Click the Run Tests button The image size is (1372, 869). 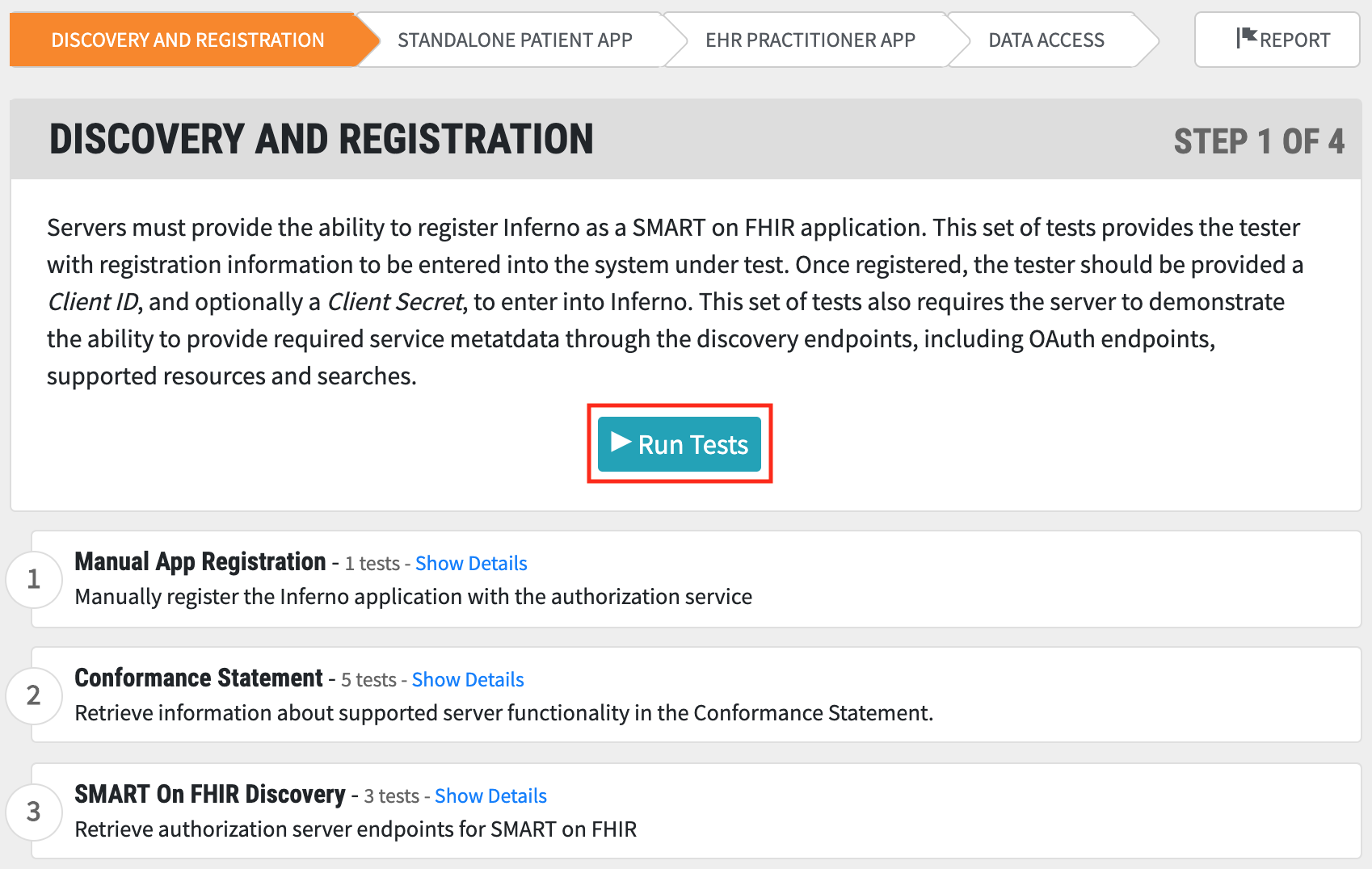680,444
